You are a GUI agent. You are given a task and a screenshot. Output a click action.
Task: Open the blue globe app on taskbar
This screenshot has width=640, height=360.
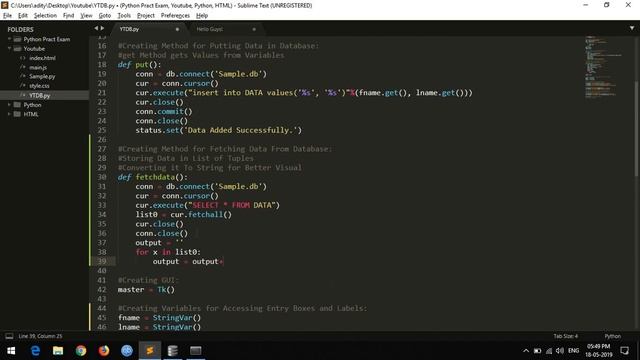coord(127,351)
